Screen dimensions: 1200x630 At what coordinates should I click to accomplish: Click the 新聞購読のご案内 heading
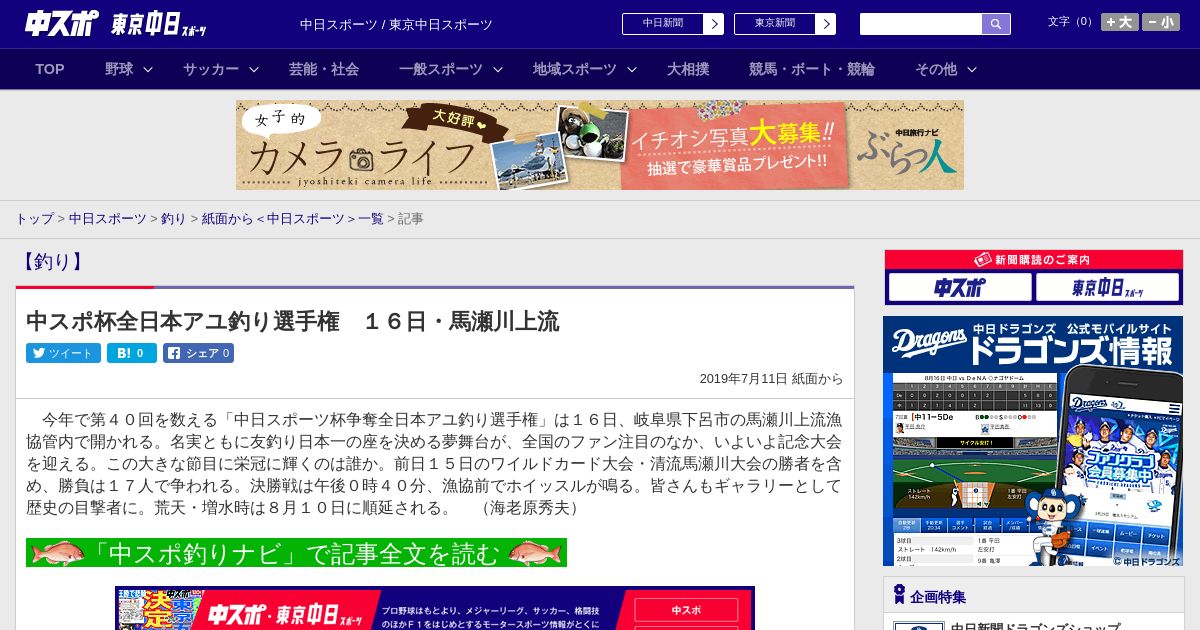click(x=1034, y=260)
